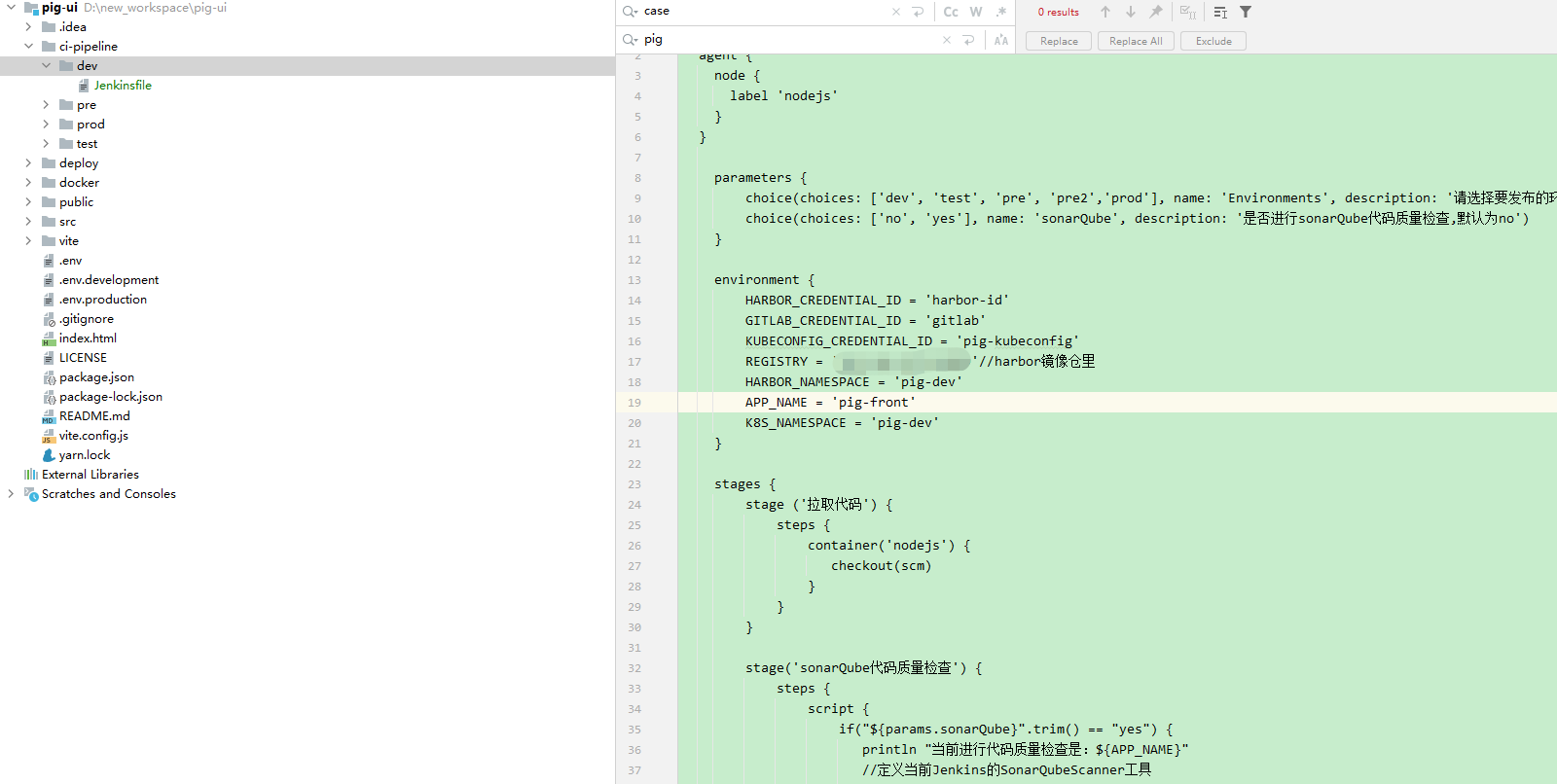This screenshot has width=1557, height=784.
Task: Expand Scratches and Consoles node
Action: tap(11, 494)
